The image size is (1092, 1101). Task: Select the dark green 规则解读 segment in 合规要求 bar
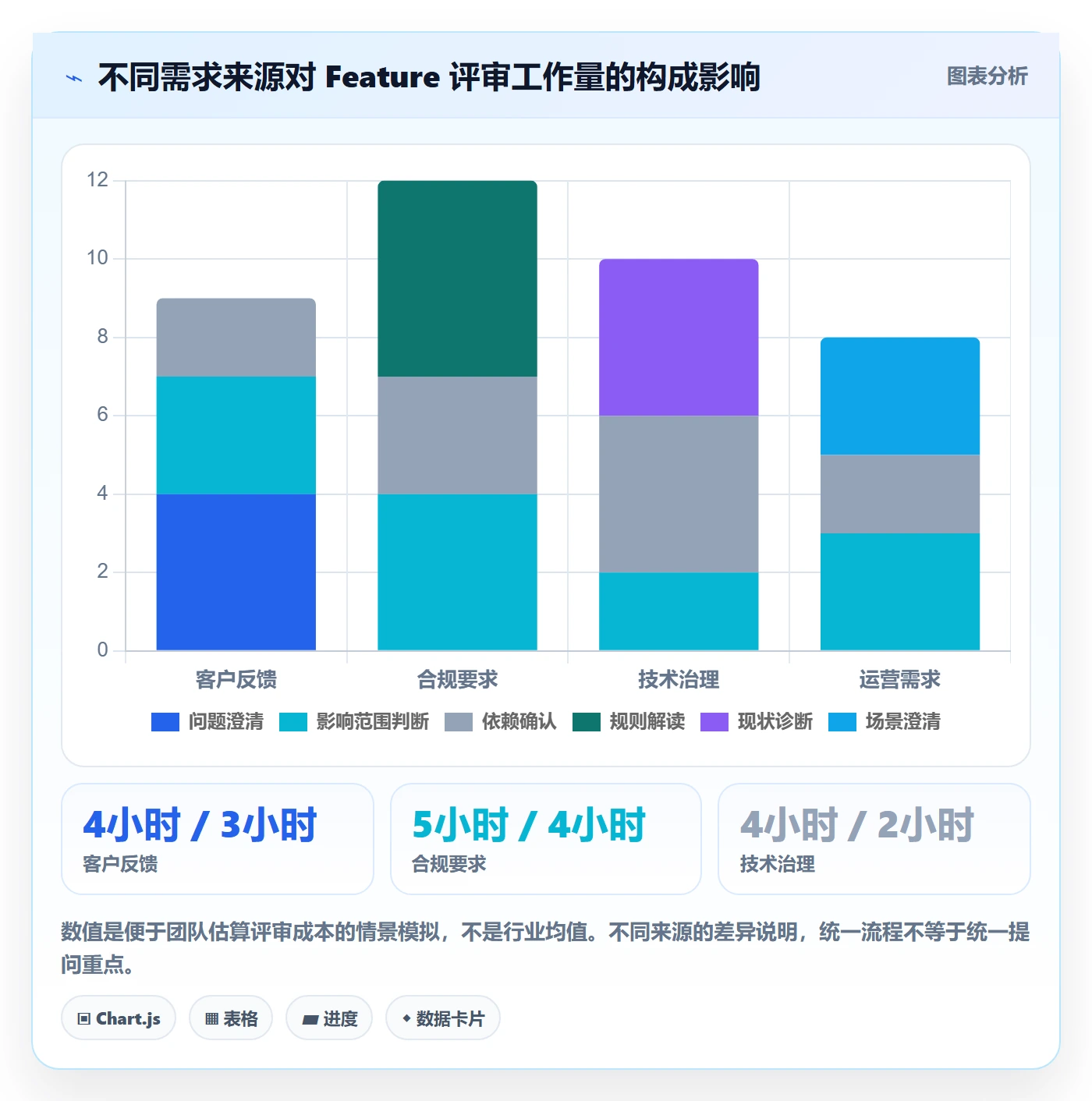[x=458, y=279]
